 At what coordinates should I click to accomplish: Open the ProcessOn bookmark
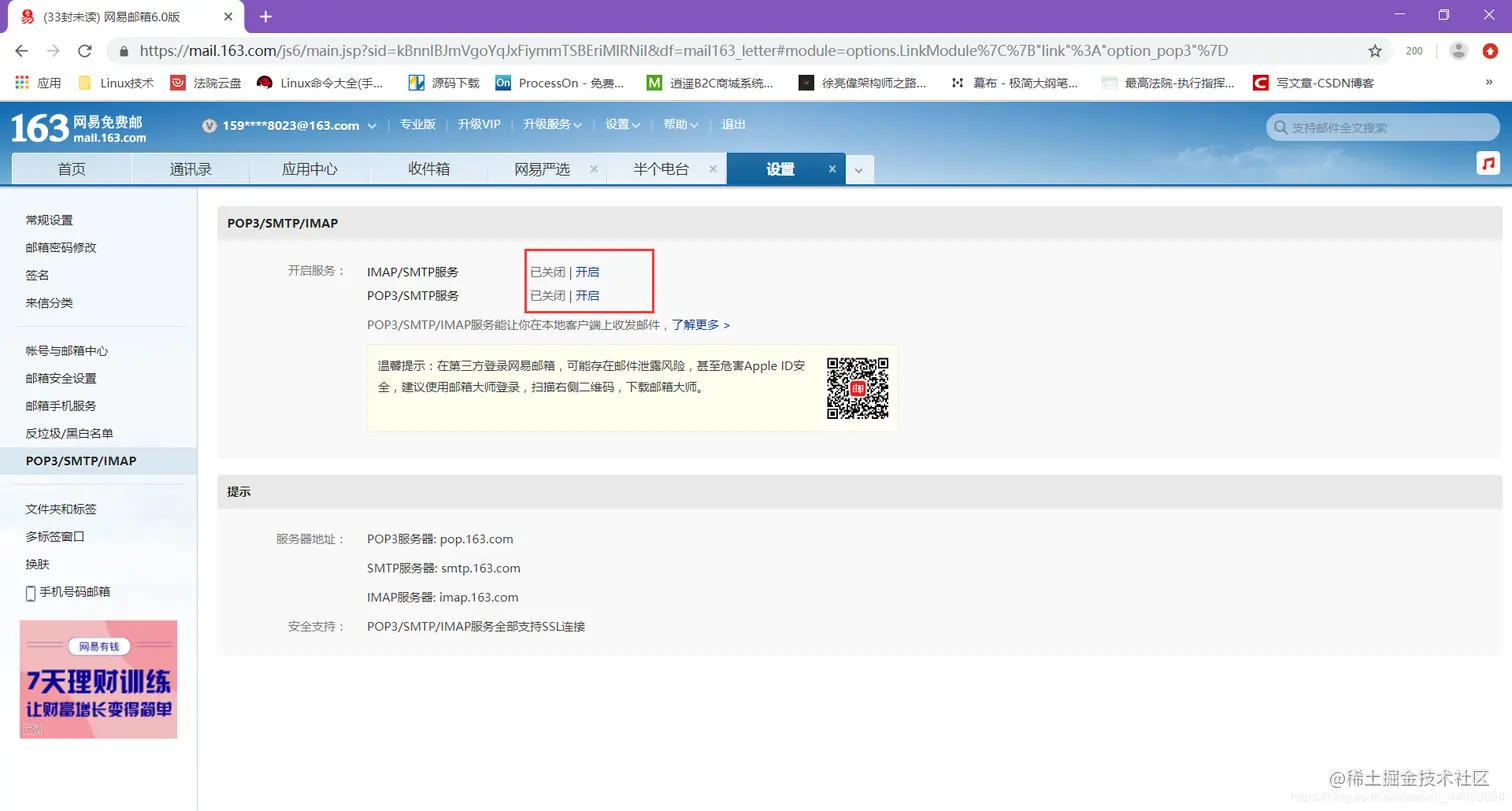tap(561, 83)
